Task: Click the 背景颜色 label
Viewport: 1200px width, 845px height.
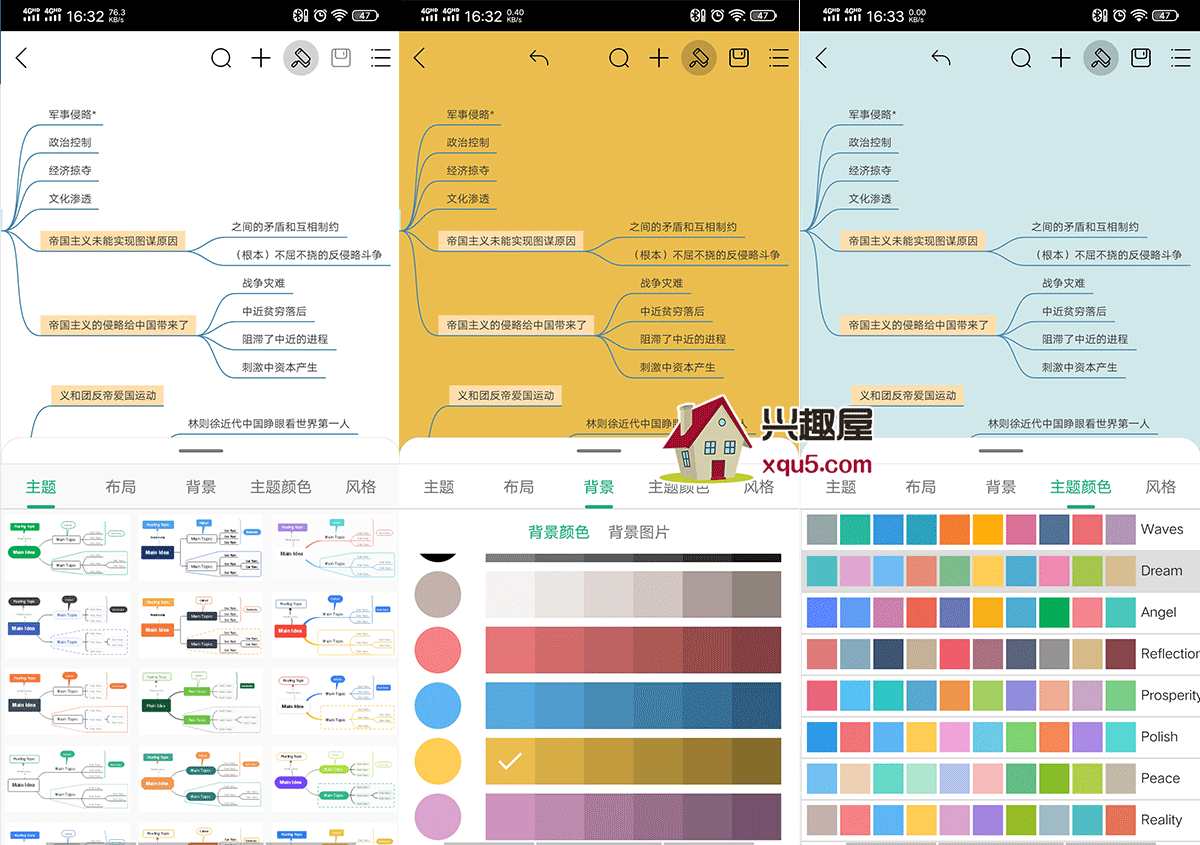Action: 559,532
